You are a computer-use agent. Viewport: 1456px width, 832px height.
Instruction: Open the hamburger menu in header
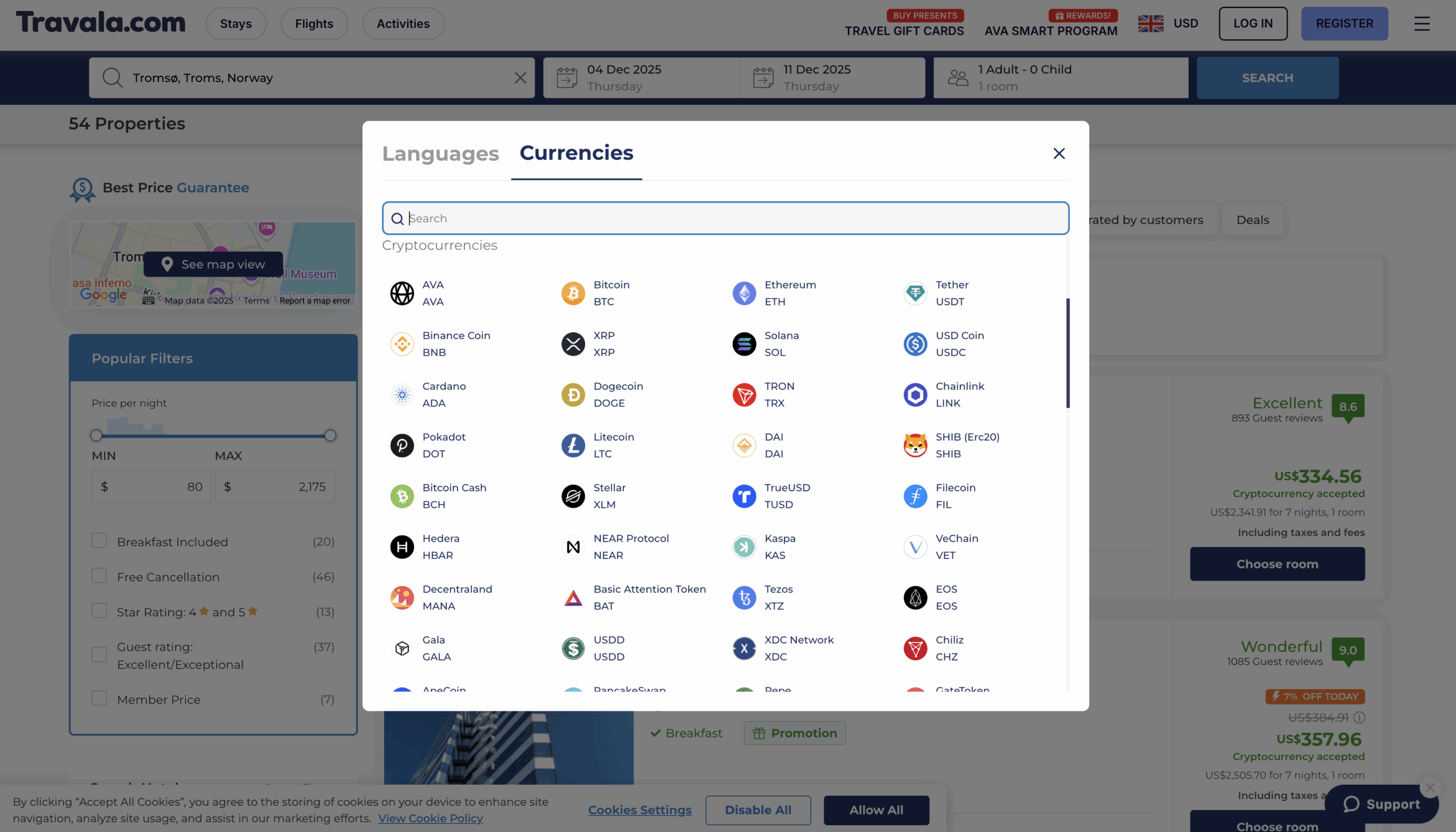pyautogui.click(x=1421, y=23)
